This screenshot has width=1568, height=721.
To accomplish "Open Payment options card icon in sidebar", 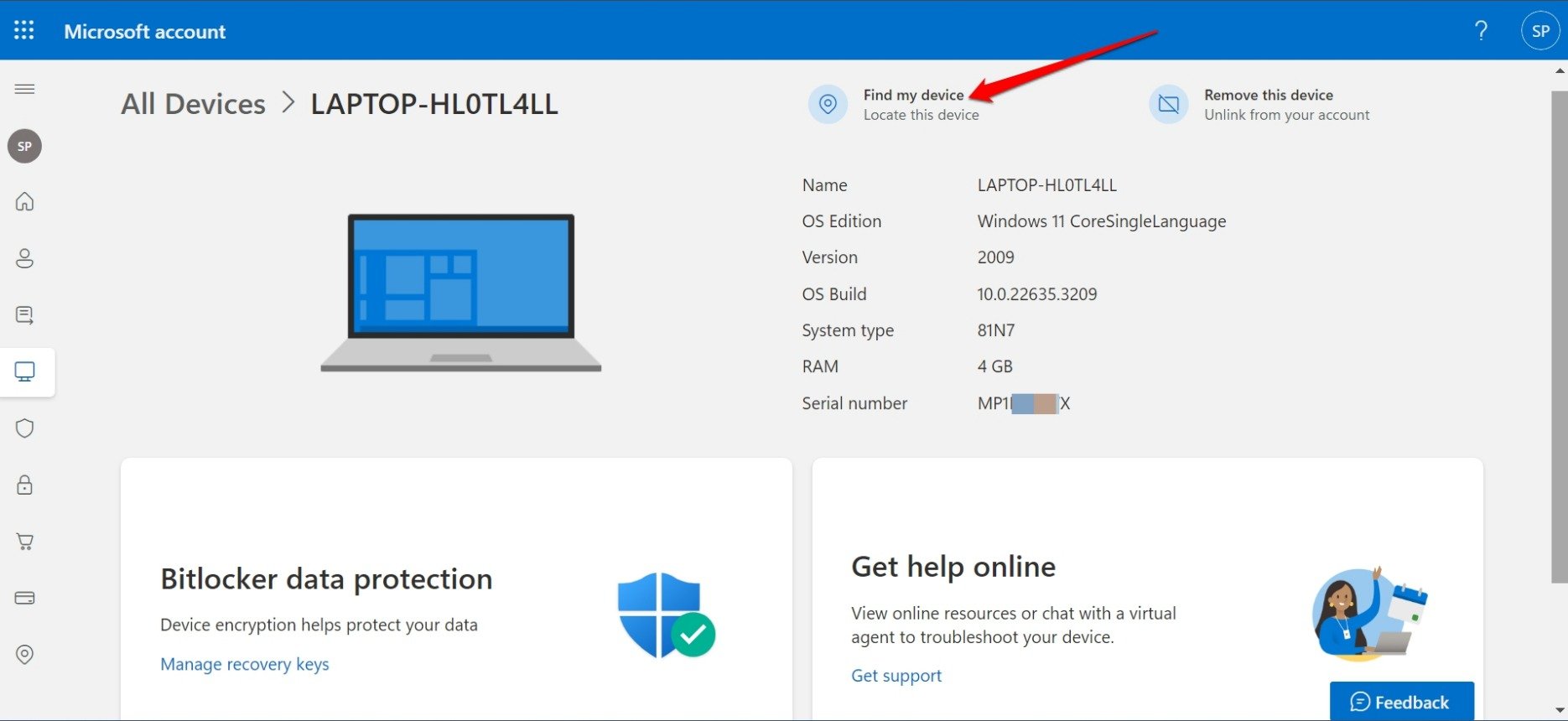I will tap(25, 598).
